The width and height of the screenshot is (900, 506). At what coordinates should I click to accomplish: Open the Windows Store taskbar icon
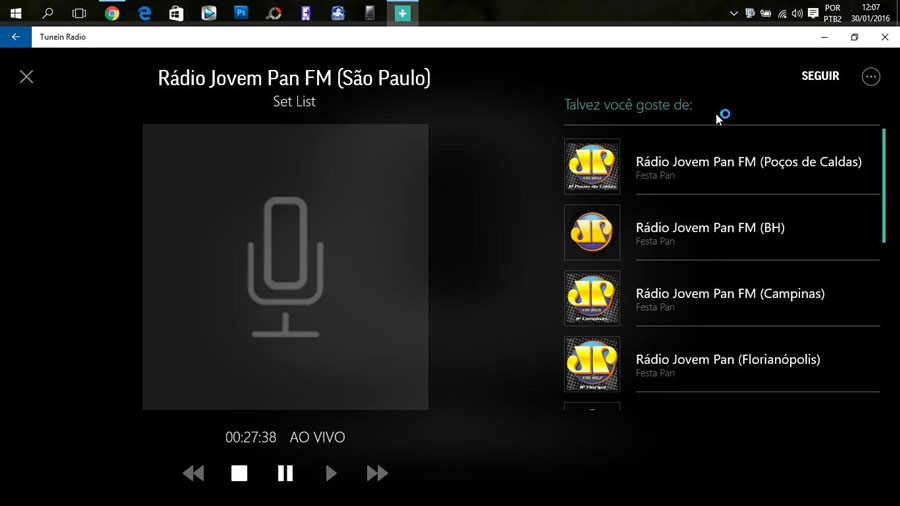(176, 13)
